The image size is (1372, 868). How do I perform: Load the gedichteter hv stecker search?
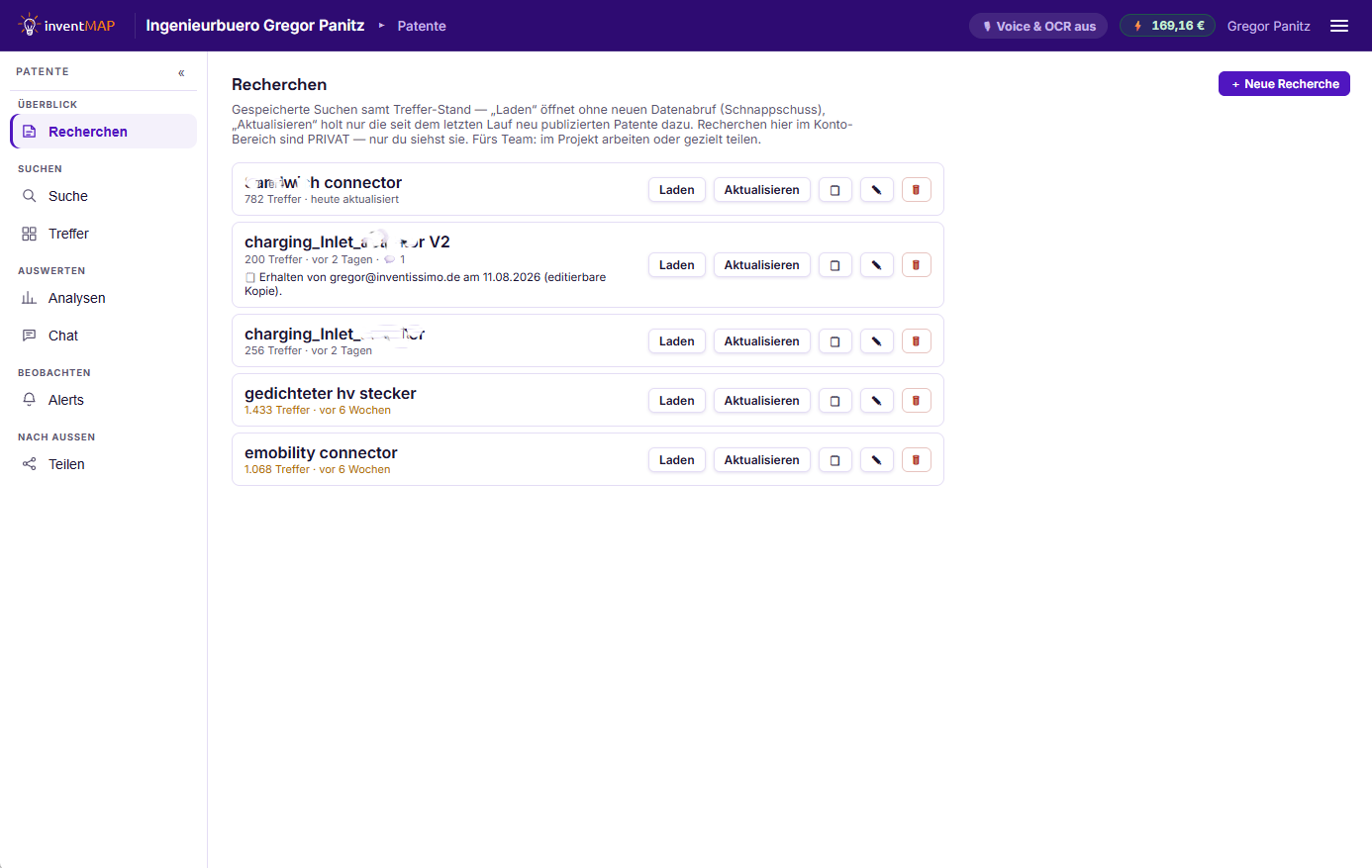677,401
